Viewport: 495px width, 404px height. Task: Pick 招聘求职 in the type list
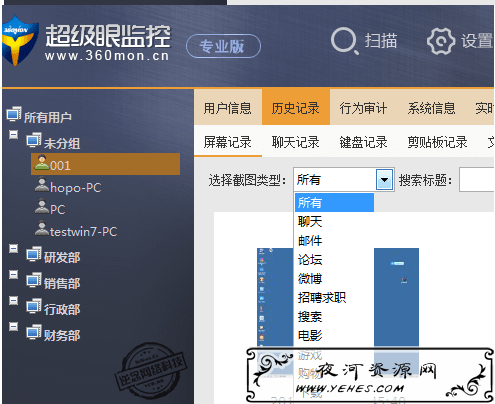click(322, 297)
